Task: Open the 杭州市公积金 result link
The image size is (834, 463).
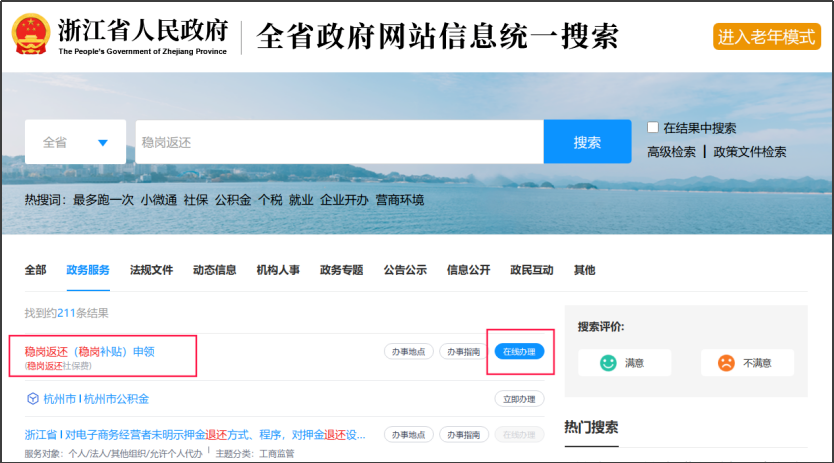Action: coord(96,399)
